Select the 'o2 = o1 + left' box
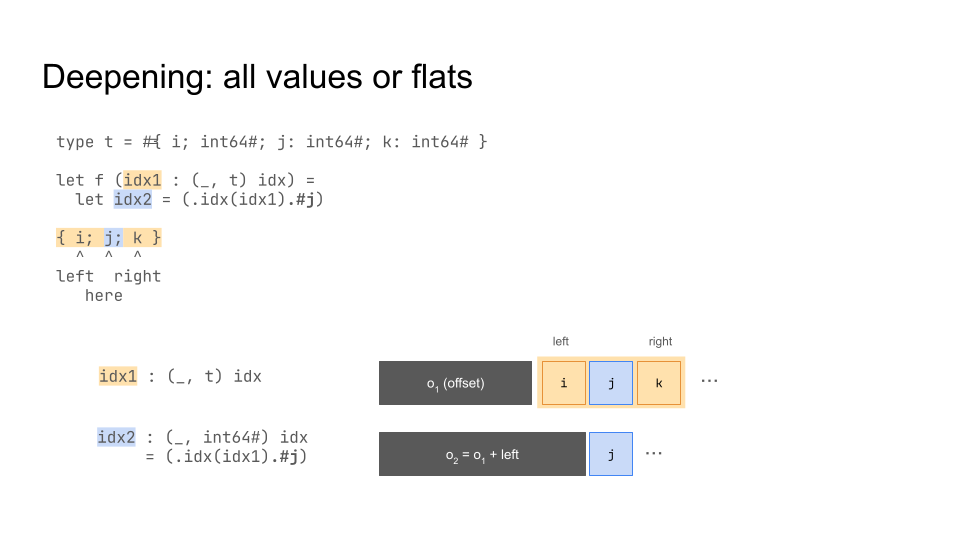Screen dimensions: 960x540 (x=482, y=454)
